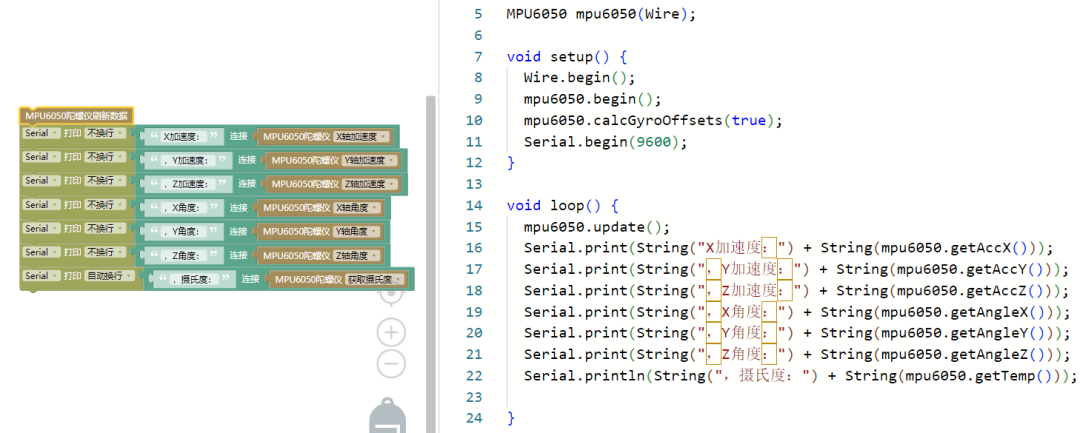Open Serial dropdown in Y加速度 row
This screenshot has width=1080, height=433.
(41, 157)
